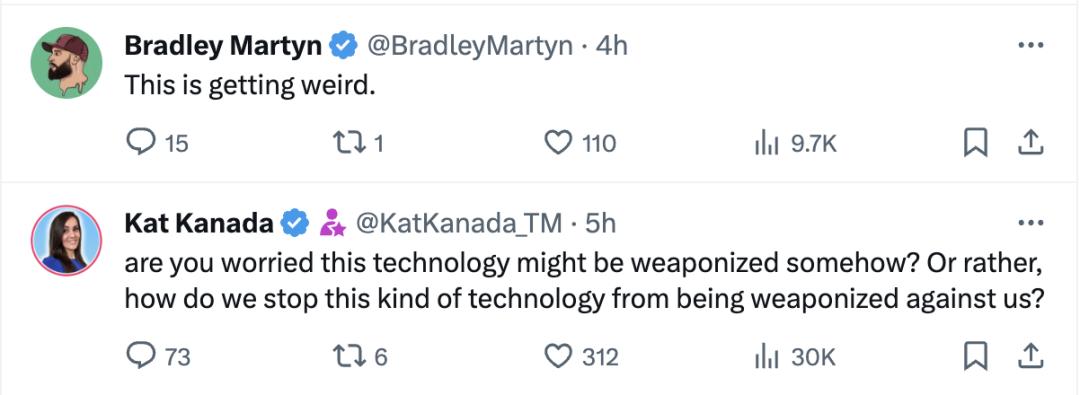Viewport: 1080px width, 395px height.
Task: Open more options for Bradley Martyn's tweet
Action: (1030, 45)
